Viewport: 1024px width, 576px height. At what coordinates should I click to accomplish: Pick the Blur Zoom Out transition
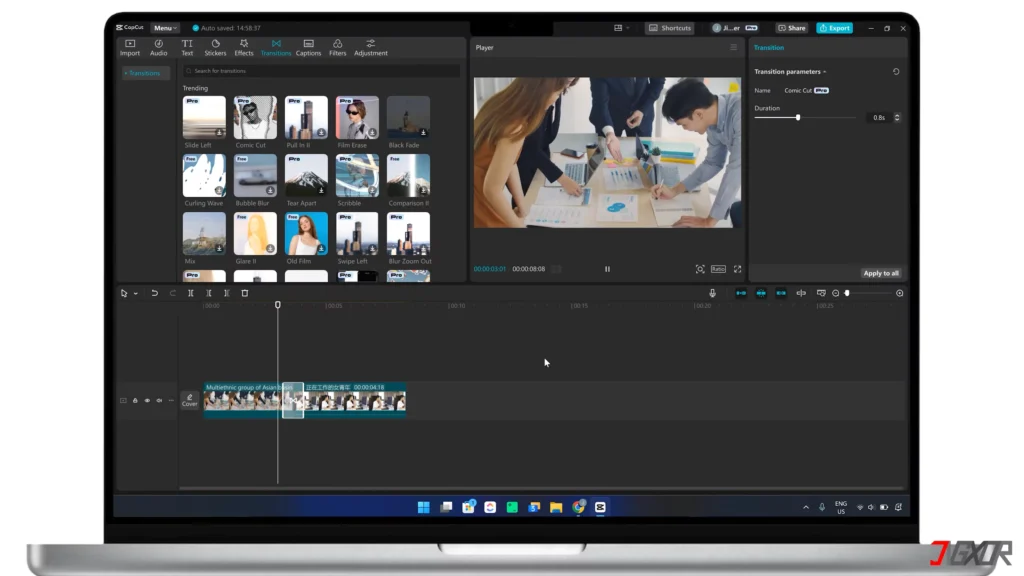408,234
